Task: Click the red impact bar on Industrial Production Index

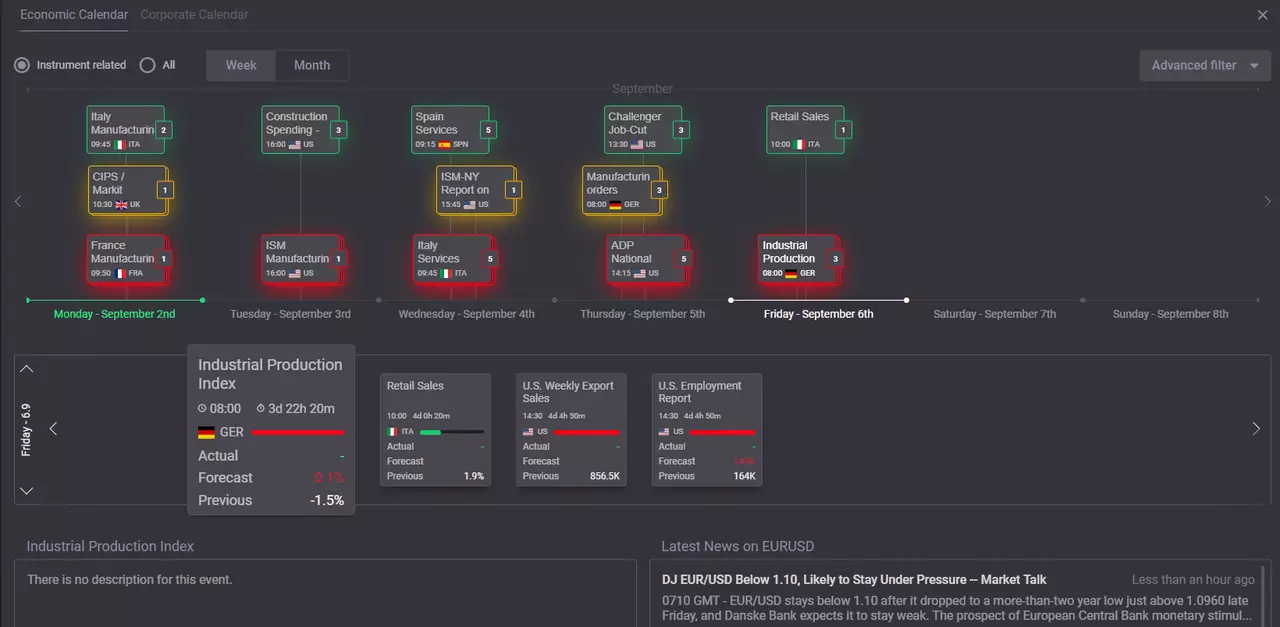Action: (x=297, y=433)
